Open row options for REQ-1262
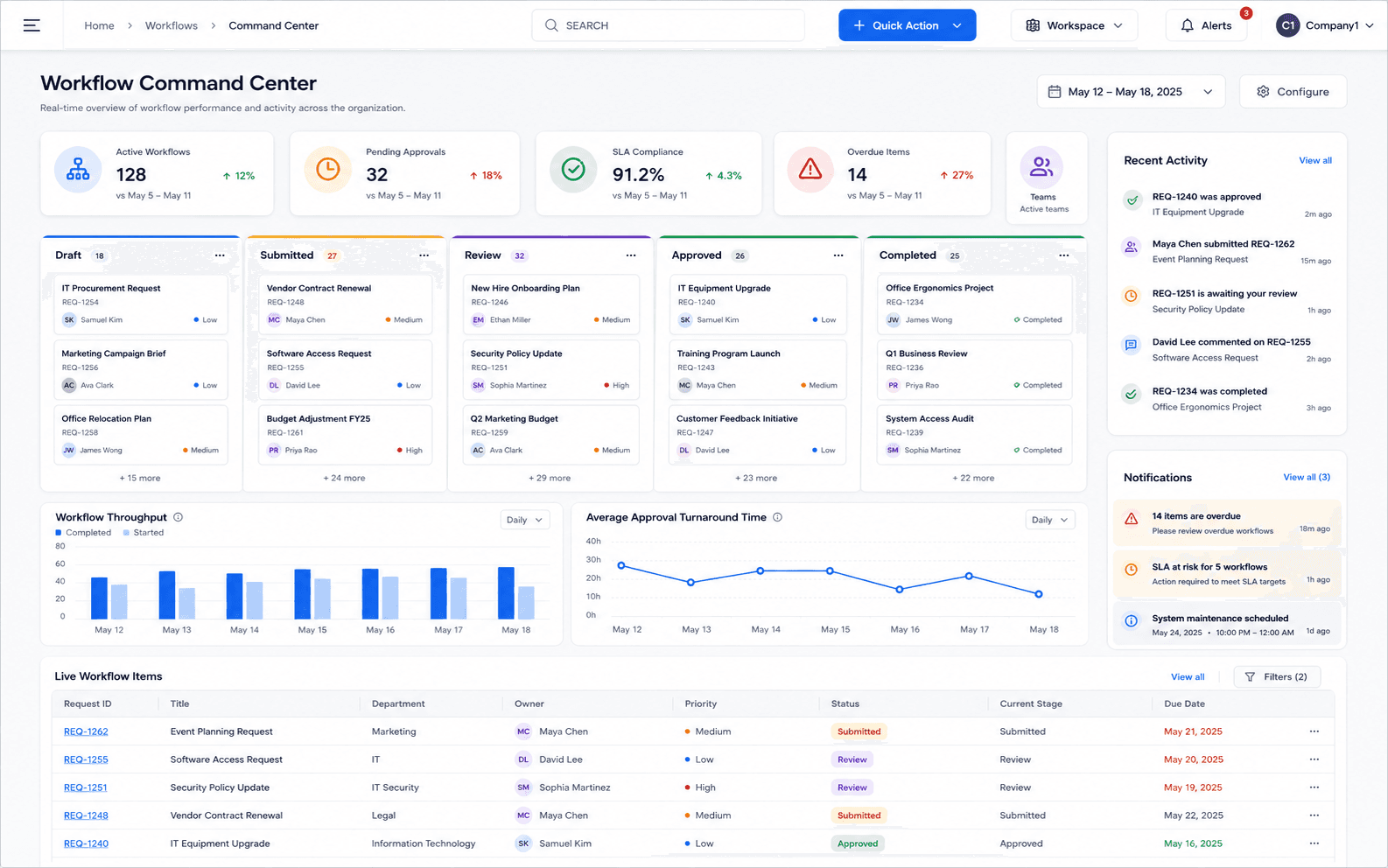Image resolution: width=1388 pixels, height=868 pixels. coord(1314,731)
